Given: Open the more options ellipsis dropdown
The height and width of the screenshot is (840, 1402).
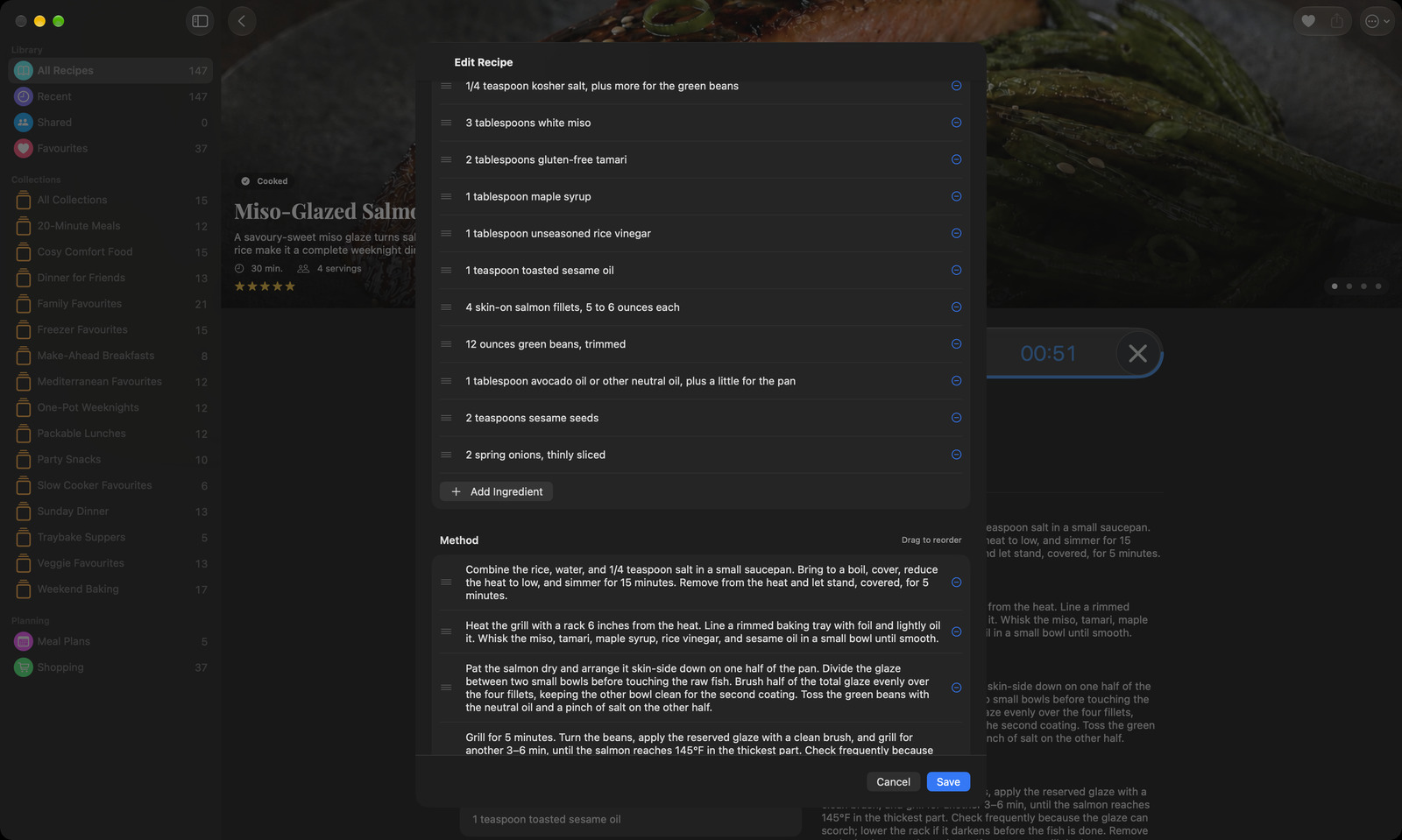Looking at the screenshot, I should click(1377, 21).
